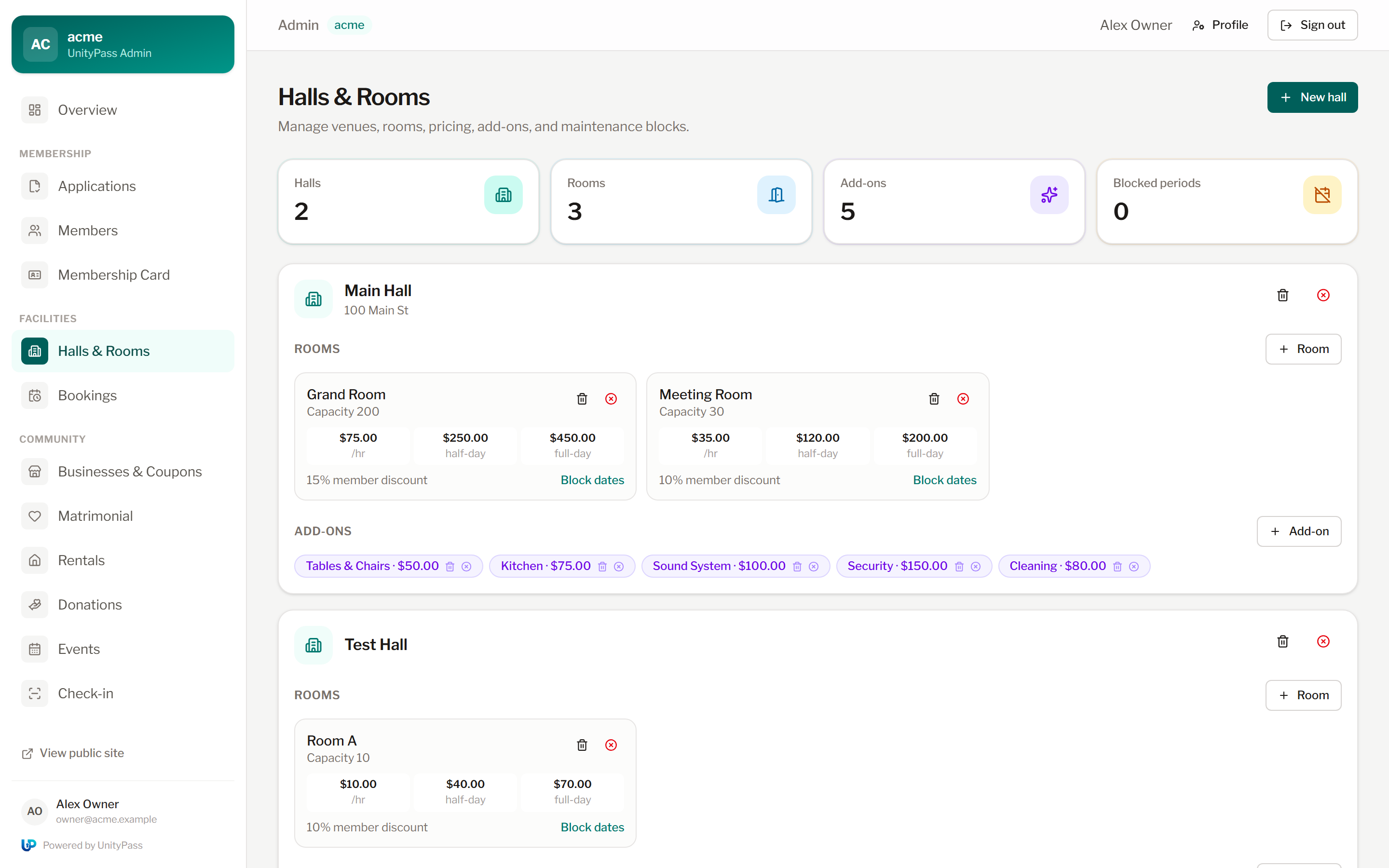
Task: Click Block dates for Meeting Room
Action: (945, 480)
